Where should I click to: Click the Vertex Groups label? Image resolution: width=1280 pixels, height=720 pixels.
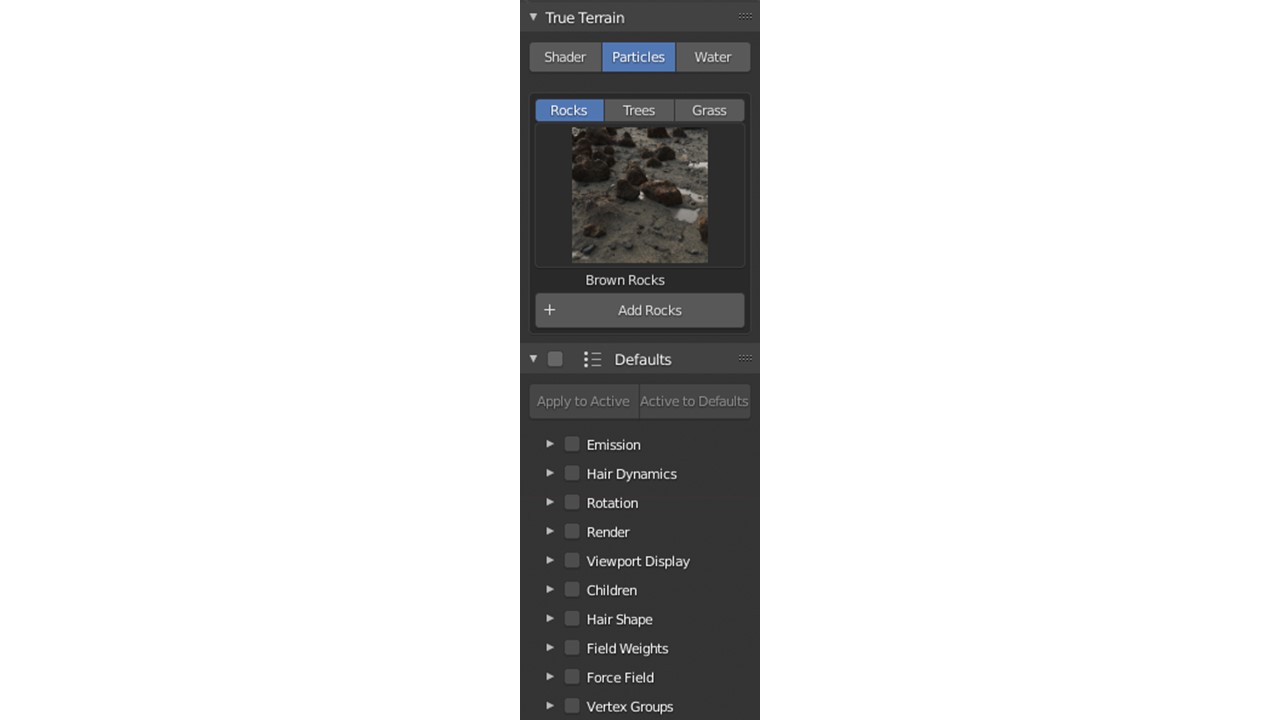coord(630,706)
